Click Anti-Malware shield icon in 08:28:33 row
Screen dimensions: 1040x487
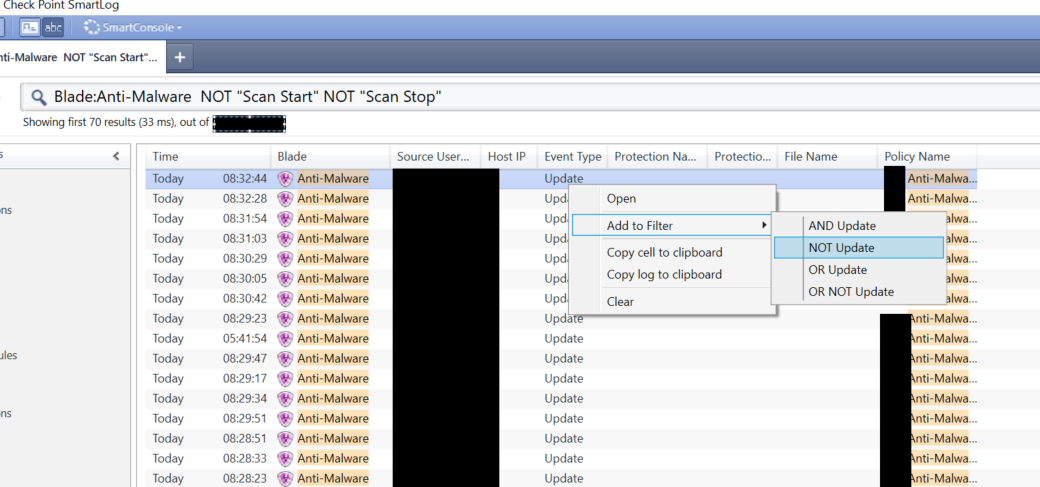point(285,458)
